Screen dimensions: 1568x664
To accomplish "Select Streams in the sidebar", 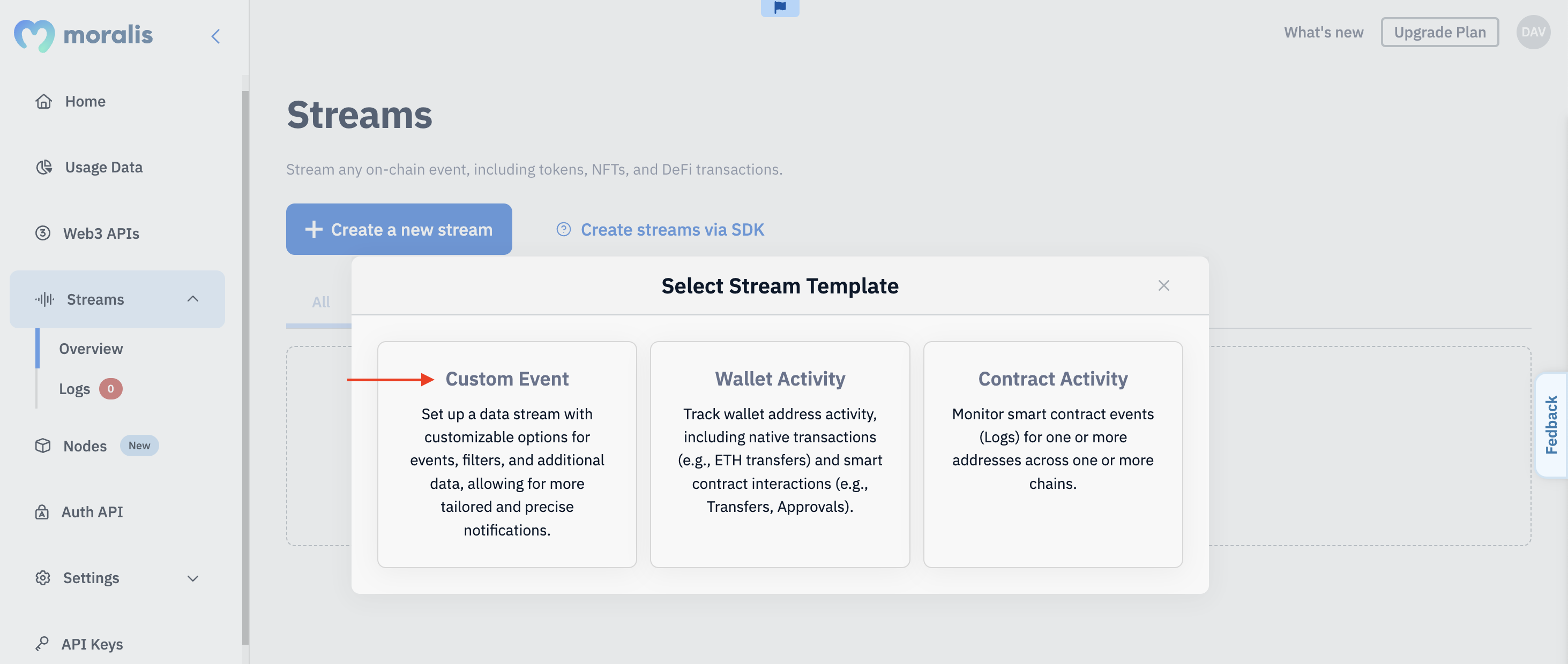I will (x=117, y=299).
